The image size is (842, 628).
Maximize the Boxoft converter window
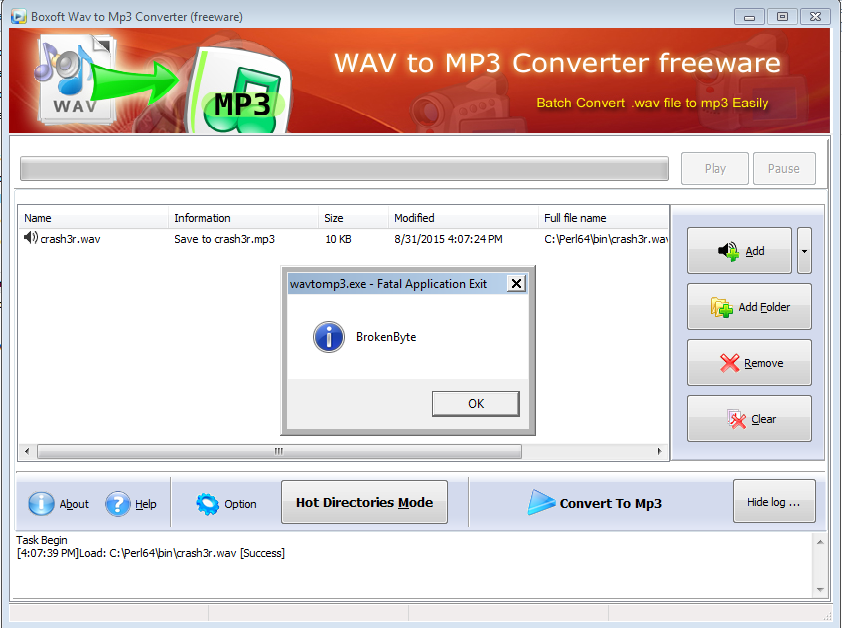click(x=782, y=17)
